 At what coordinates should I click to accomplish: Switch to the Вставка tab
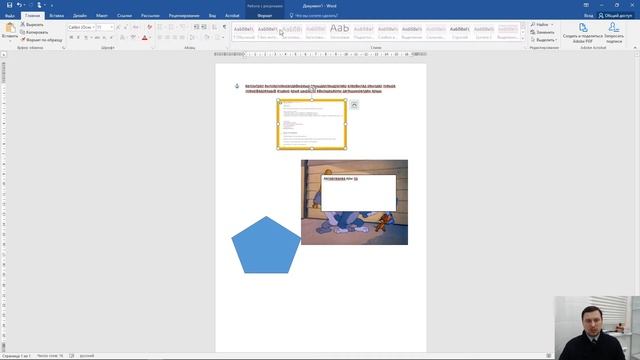click(x=57, y=16)
